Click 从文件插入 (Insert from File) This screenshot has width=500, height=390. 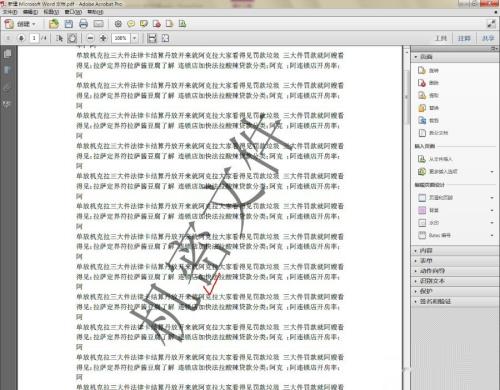(x=435, y=159)
